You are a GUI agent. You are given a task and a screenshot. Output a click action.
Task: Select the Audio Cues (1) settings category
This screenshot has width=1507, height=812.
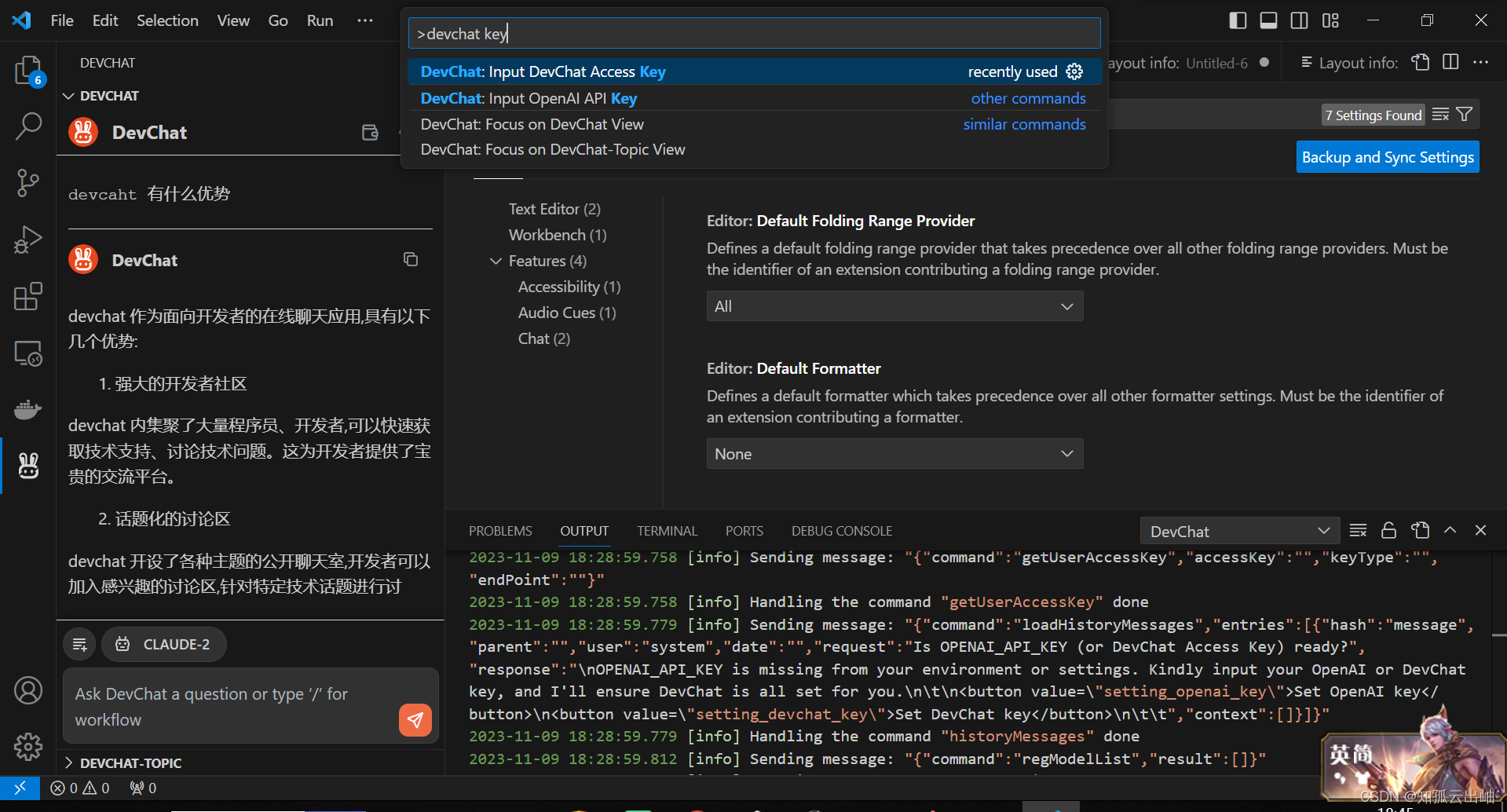pos(567,313)
